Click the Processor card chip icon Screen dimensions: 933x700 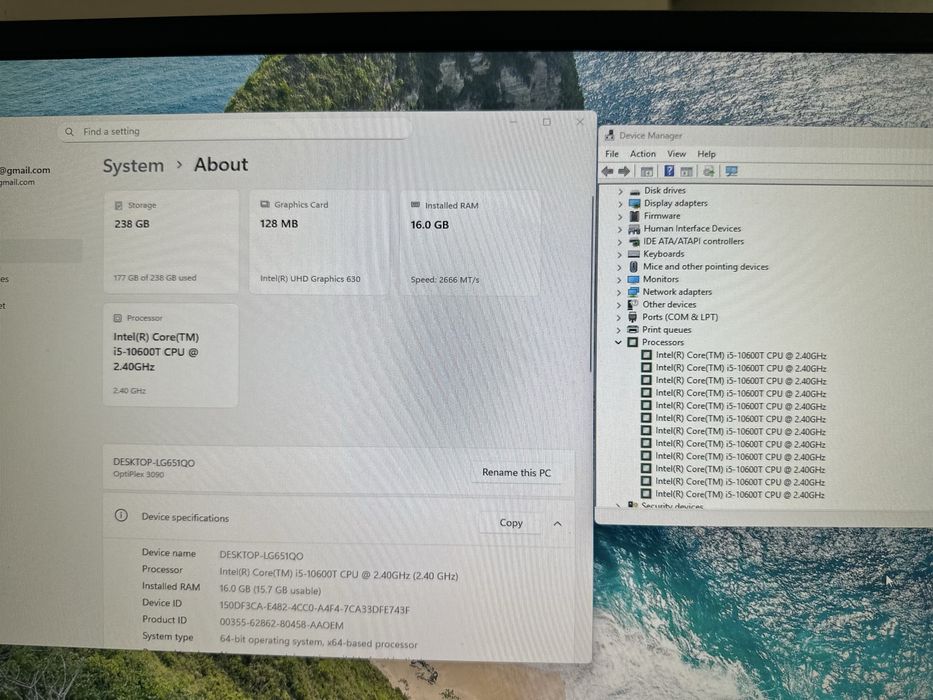[118, 318]
